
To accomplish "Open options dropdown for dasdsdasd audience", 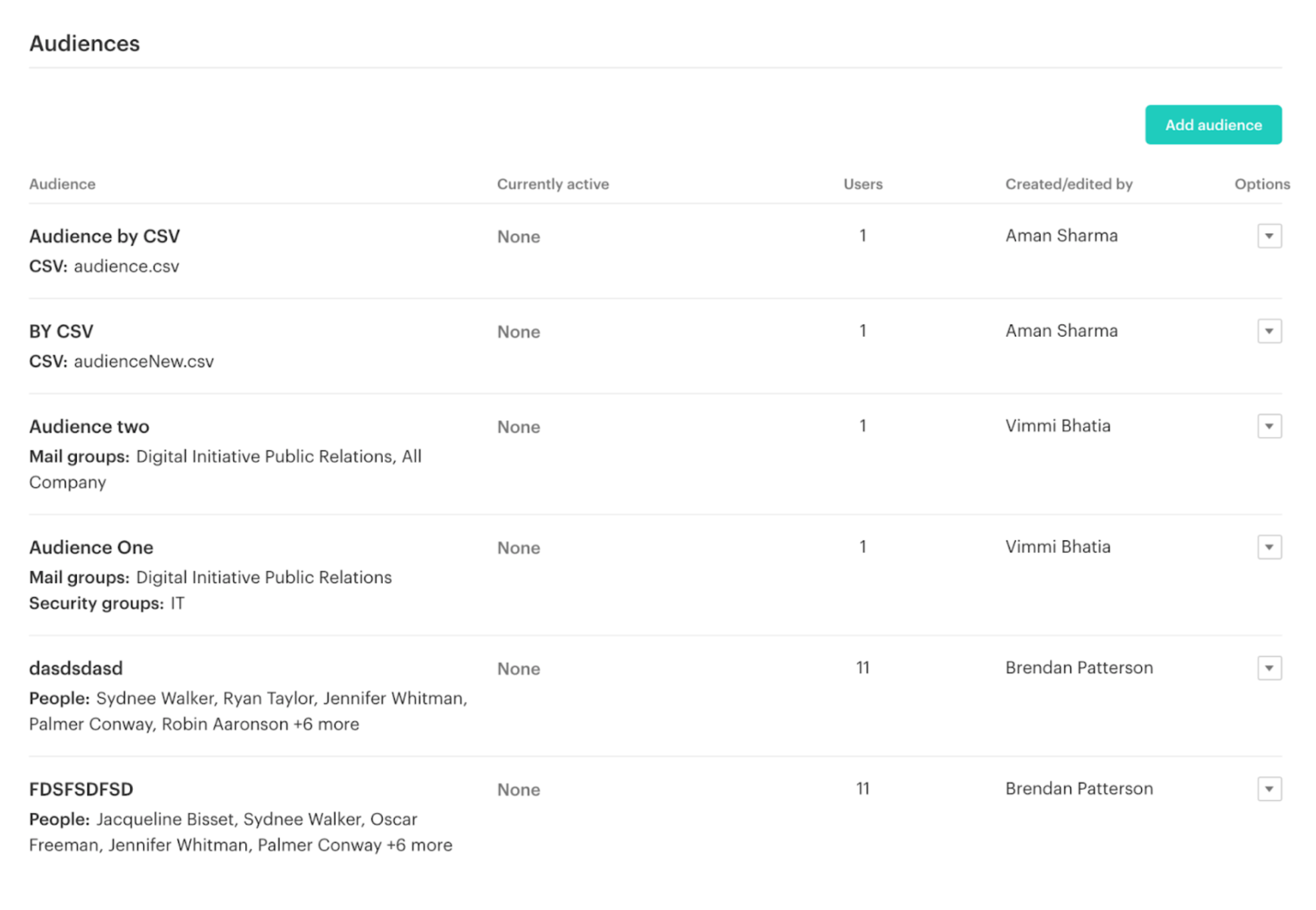I will [1269, 668].
